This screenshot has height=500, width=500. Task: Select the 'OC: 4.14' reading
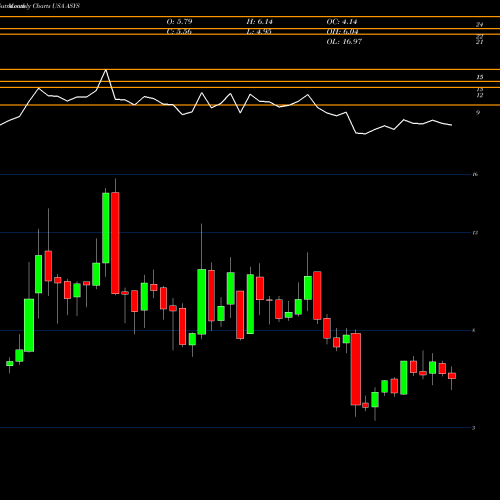tap(342, 22)
